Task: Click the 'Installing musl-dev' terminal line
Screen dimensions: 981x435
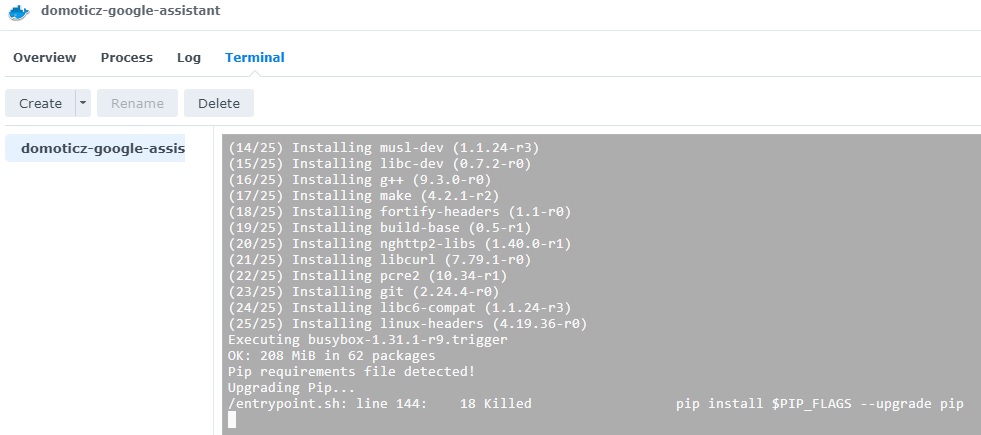Action: coord(384,148)
